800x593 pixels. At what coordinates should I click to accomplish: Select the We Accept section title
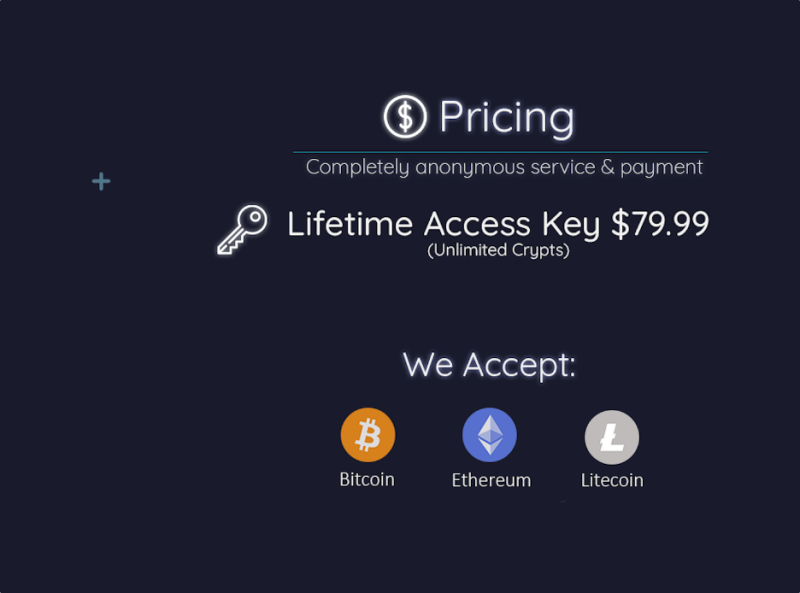pyautogui.click(x=489, y=366)
